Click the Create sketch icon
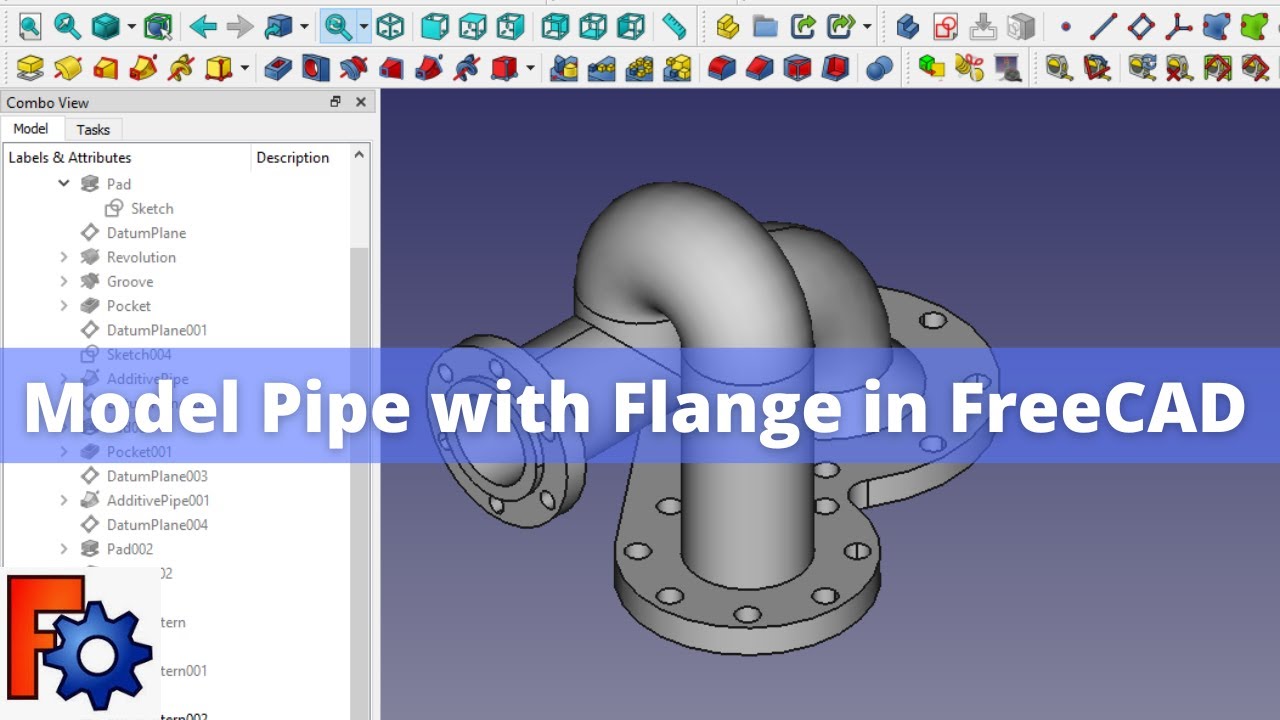Screen dimensions: 1280x720 [945, 26]
